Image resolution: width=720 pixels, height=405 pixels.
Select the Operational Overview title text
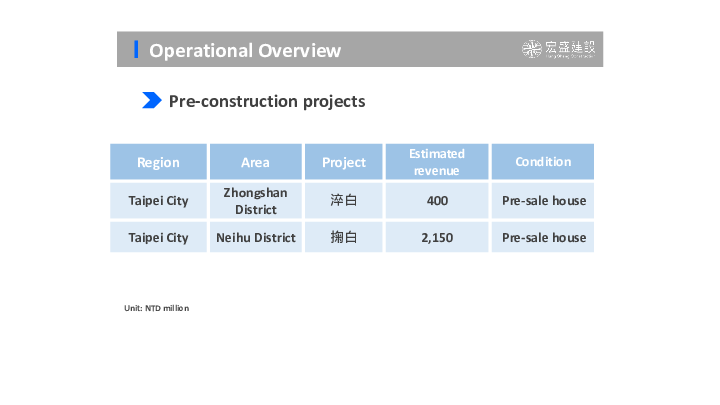pos(245,51)
